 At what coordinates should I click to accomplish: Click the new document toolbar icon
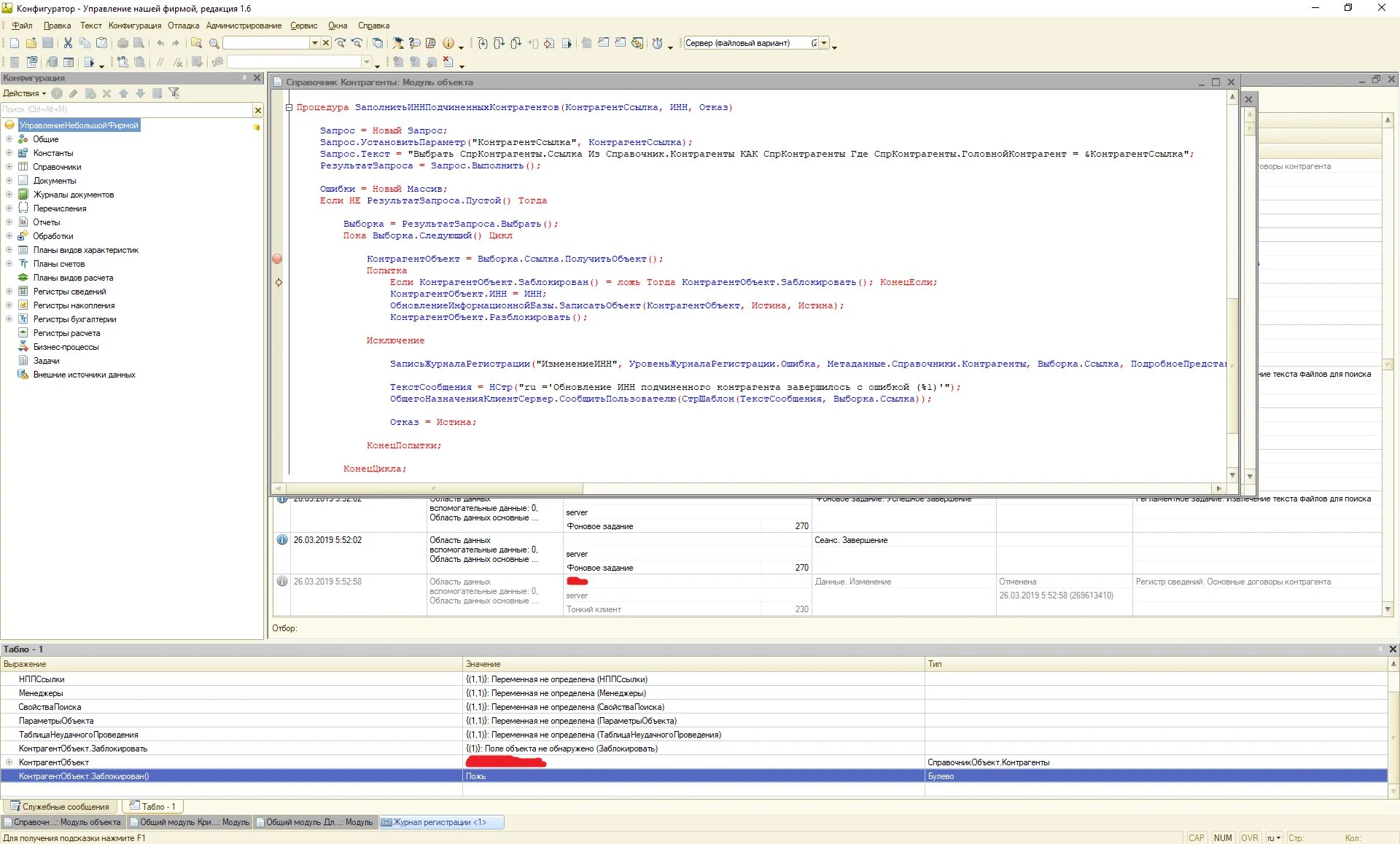coord(14,43)
